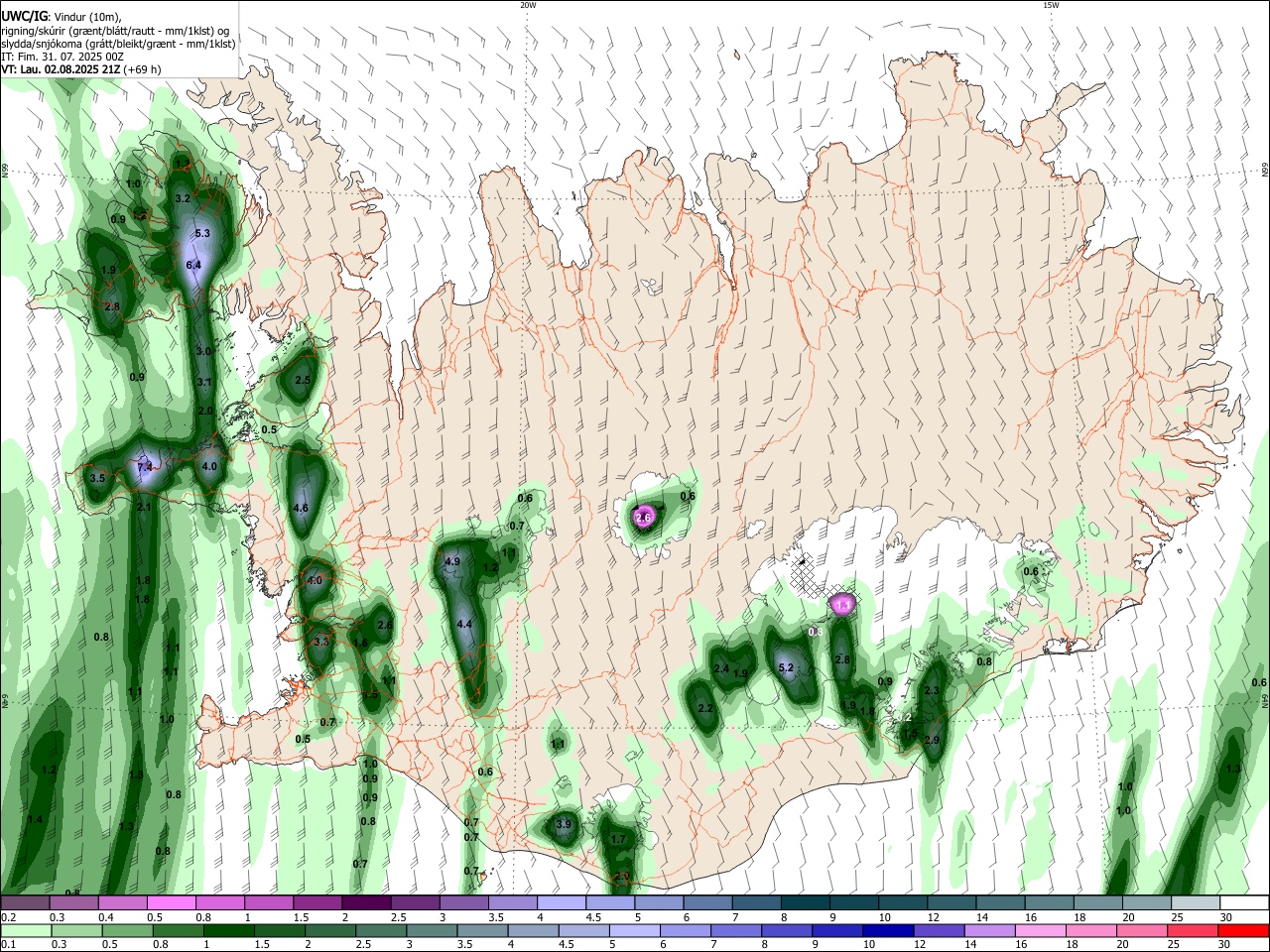Click the 5.3 precipitation value
Screen dimensions: 1270x952
click(x=202, y=233)
